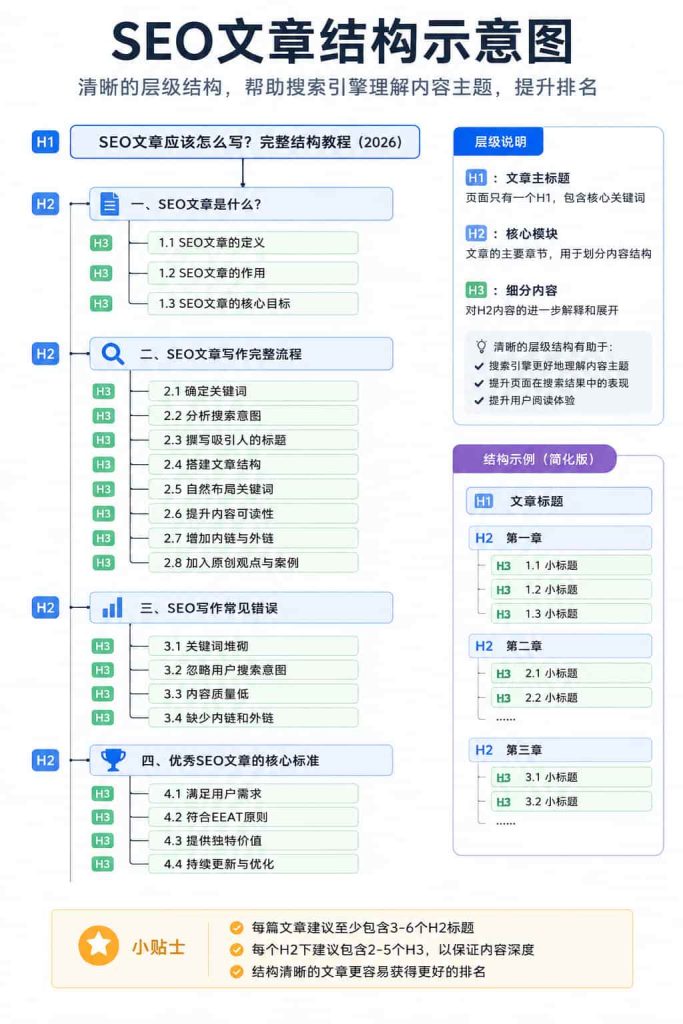Select the row 1.3 SEO文章的核心目标
Image resolution: width=683 pixels, height=1024 pixels.
[253, 304]
